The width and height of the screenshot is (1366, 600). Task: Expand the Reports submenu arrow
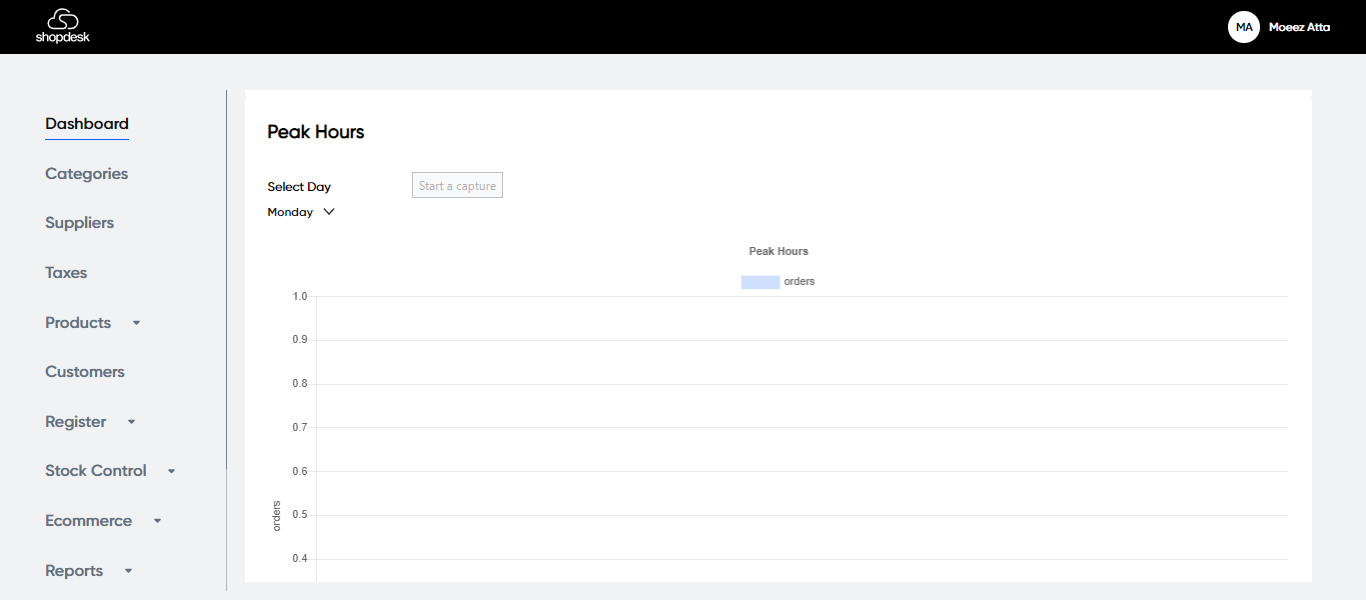pyautogui.click(x=128, y=571)
